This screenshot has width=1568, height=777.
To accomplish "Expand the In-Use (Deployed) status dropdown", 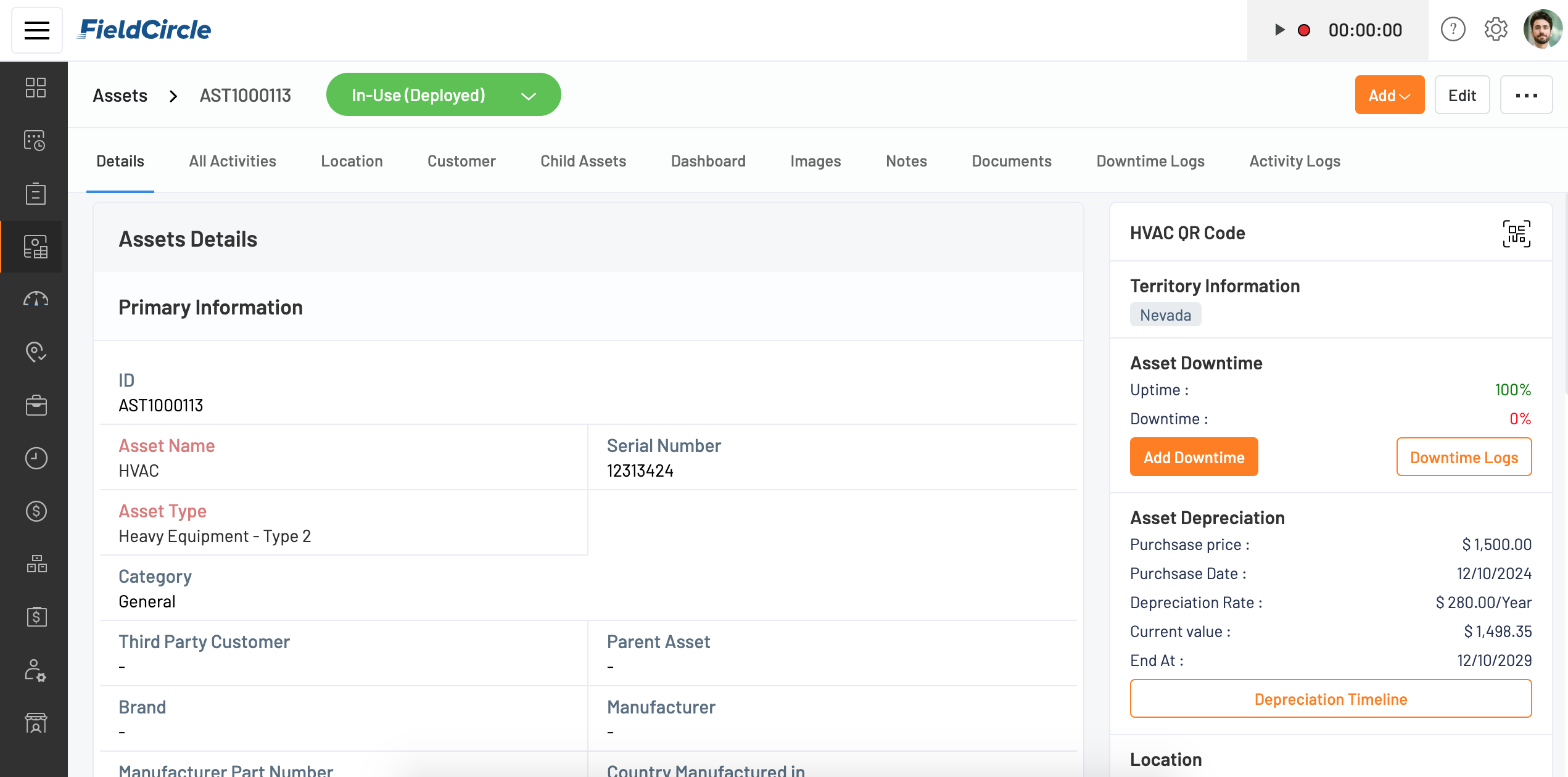I will 443,95.
